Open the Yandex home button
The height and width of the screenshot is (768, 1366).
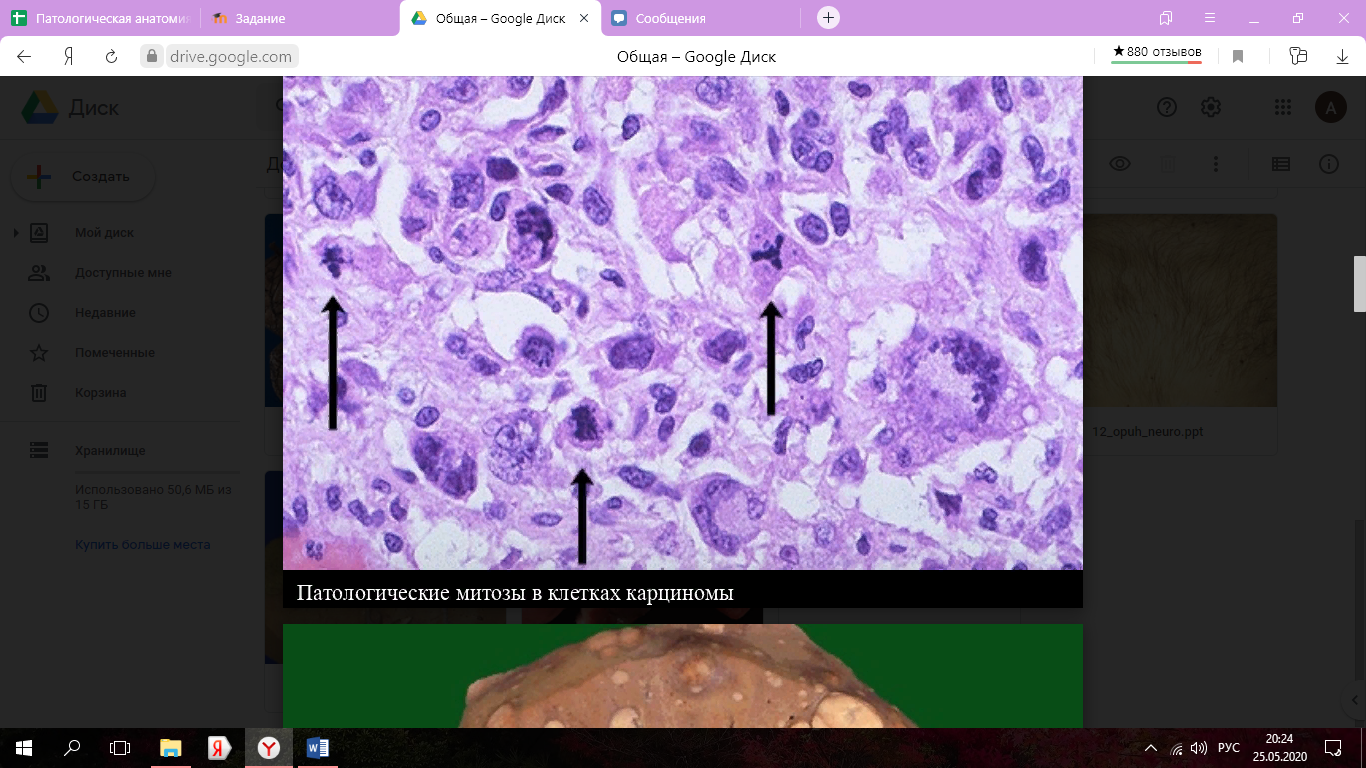pos(68,57)
